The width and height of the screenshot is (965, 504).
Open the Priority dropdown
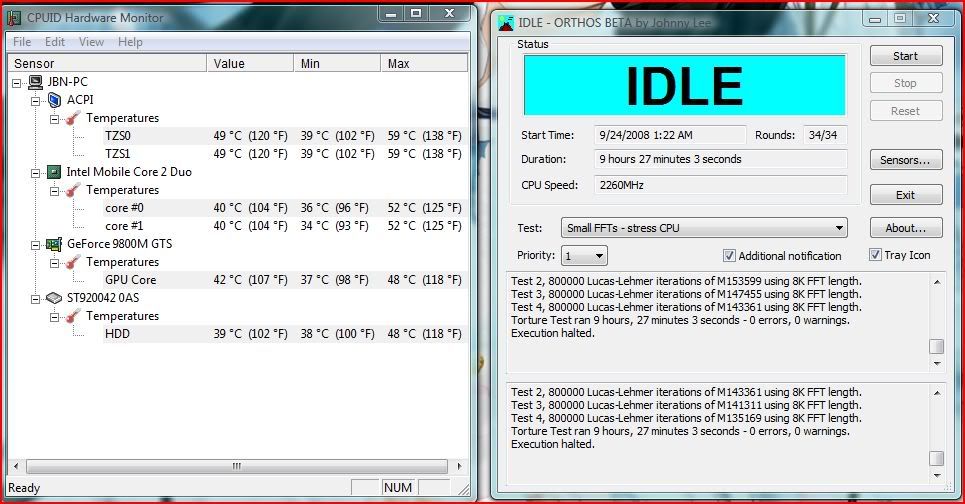pyautogui.click(x=584, y=255)
